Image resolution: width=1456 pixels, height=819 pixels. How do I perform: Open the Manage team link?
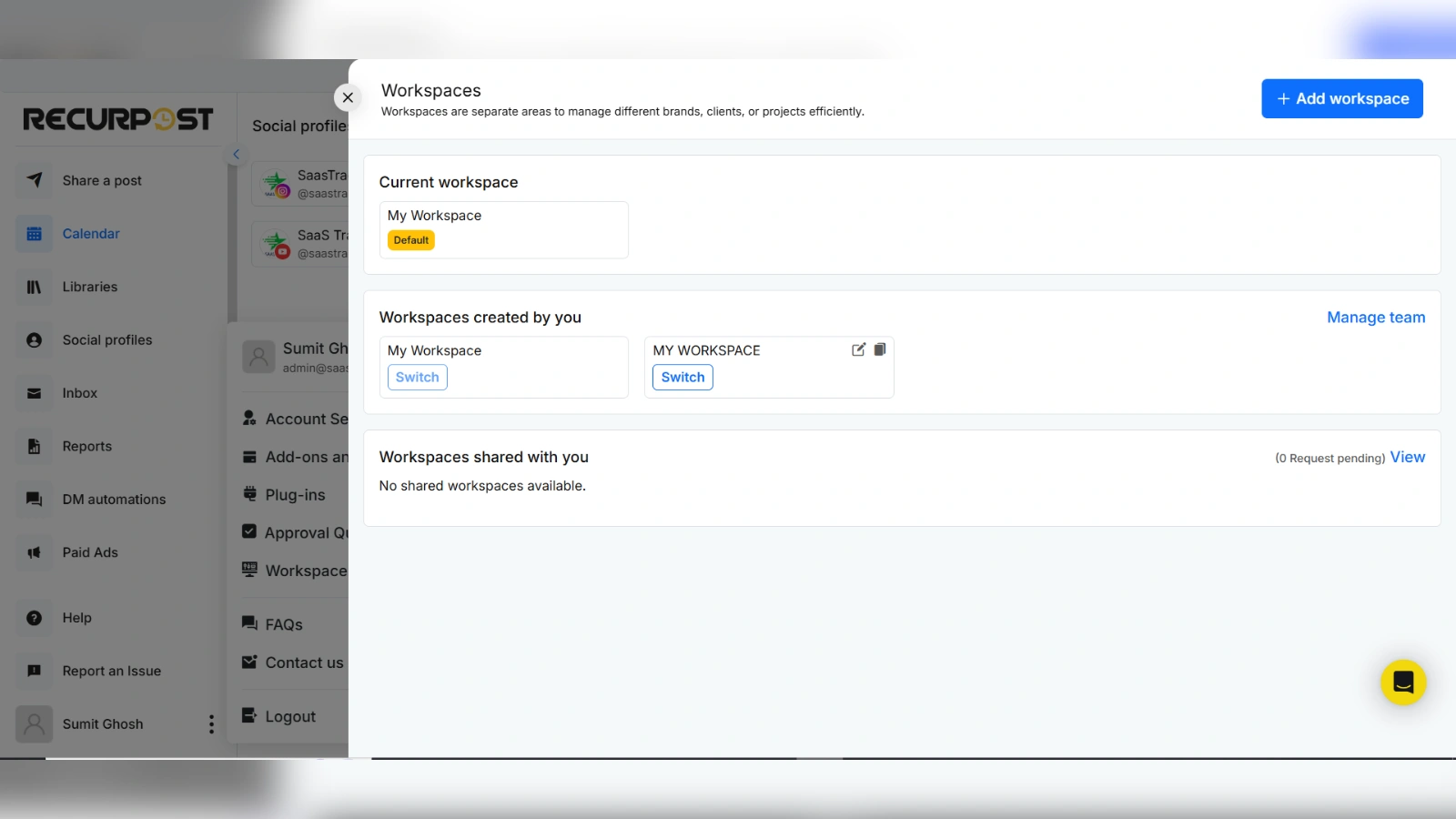click(1375, 318)
